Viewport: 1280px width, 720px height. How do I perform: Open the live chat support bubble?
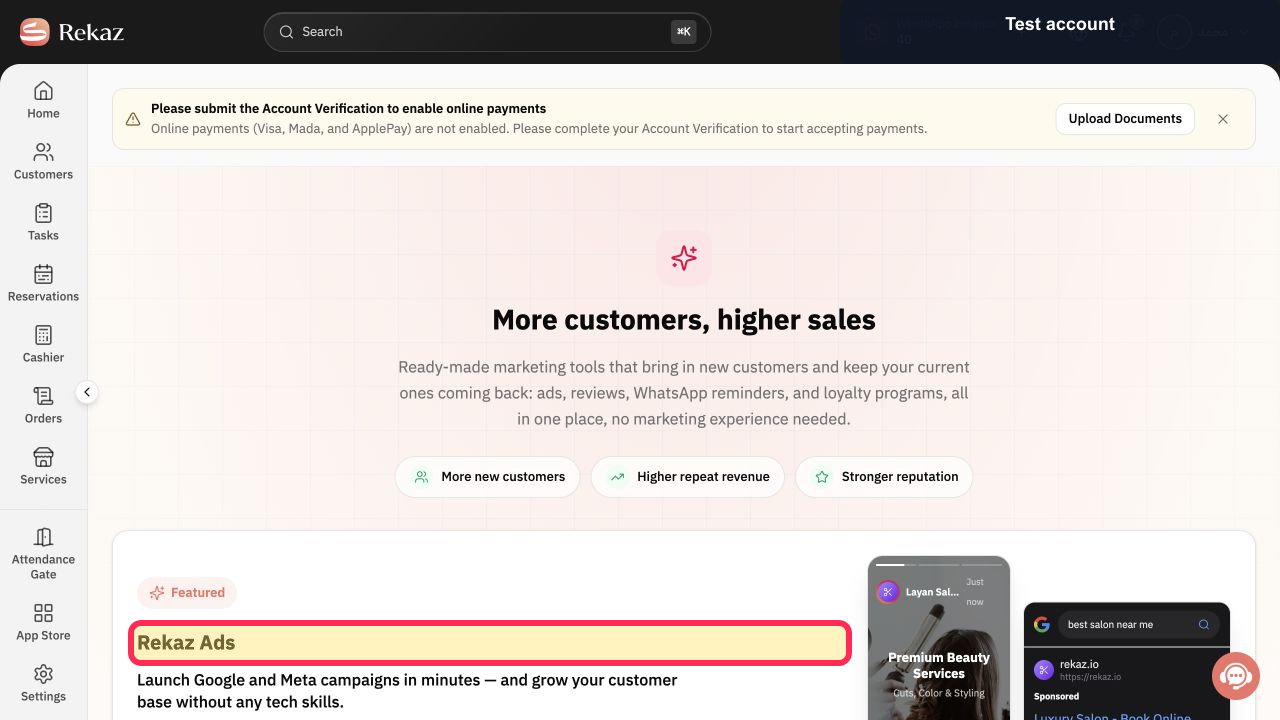click(x=1236, y=676)
